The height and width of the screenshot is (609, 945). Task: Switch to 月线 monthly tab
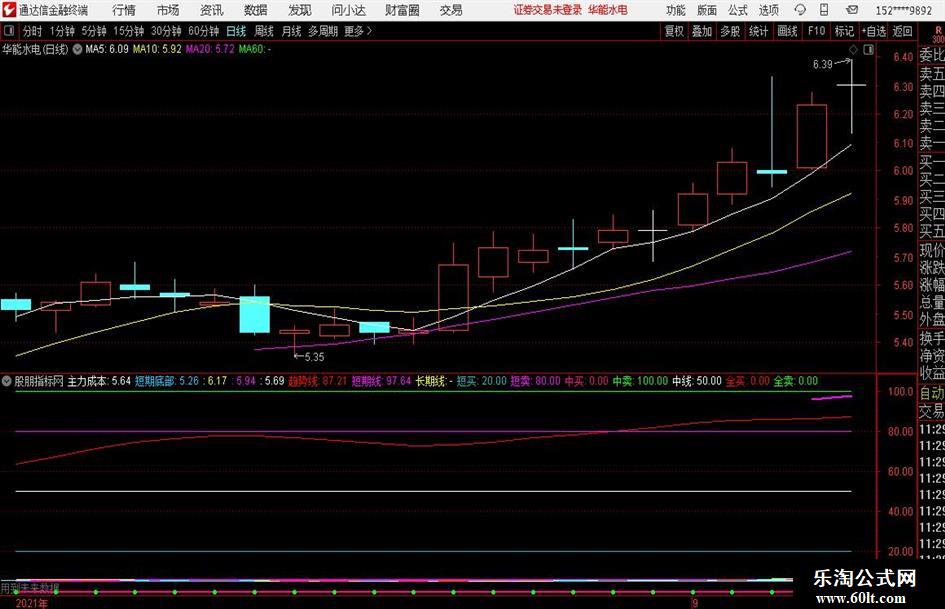coord(292,31)
